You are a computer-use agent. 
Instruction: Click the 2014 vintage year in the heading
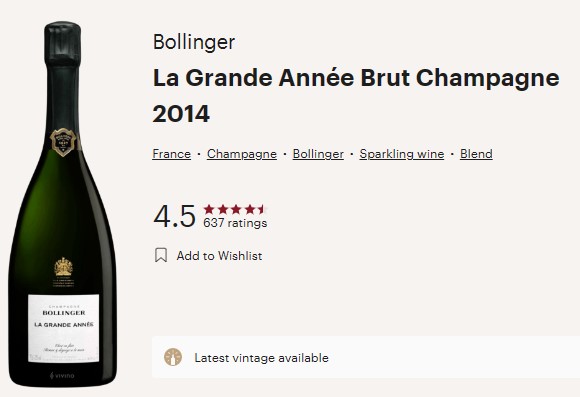click(181, 114)
